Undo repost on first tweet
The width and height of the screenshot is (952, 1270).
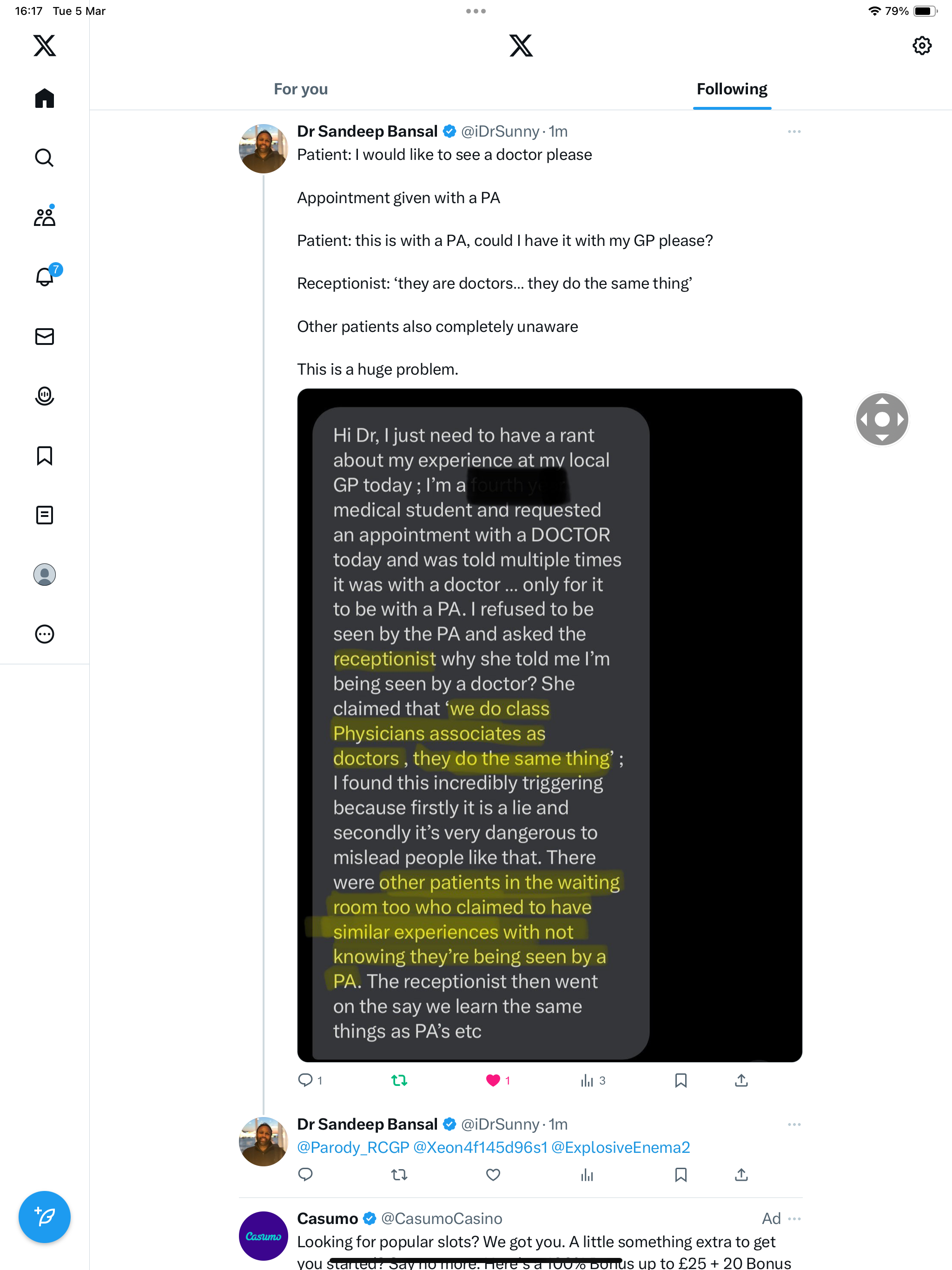[x=399, y=1080]
